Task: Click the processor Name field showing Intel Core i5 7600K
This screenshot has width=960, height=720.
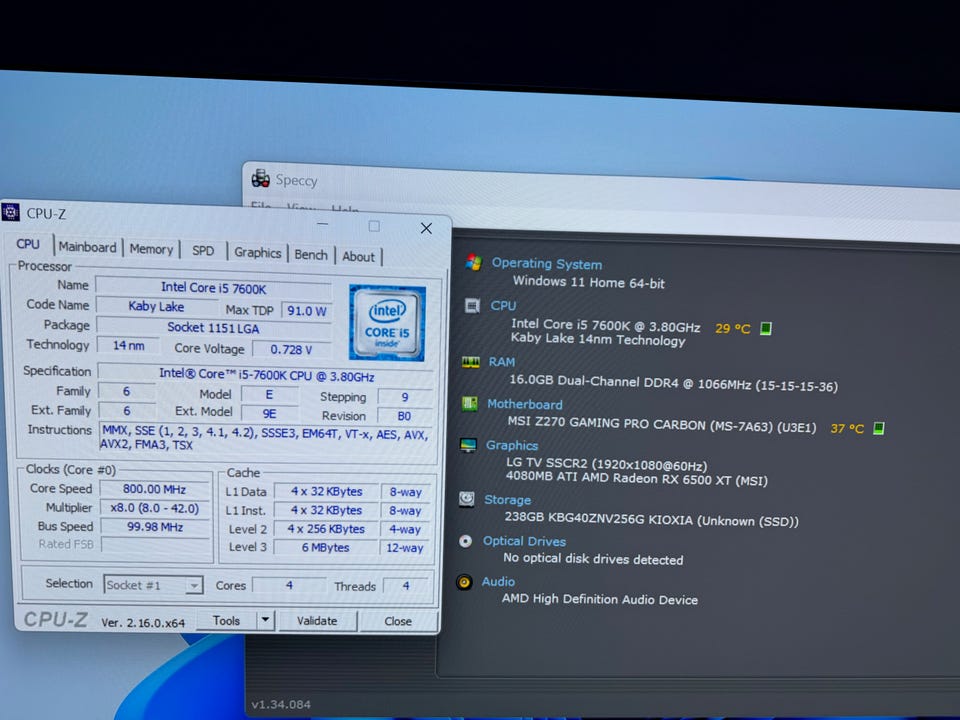Action: pyautogui.click(x=213, y=288)
